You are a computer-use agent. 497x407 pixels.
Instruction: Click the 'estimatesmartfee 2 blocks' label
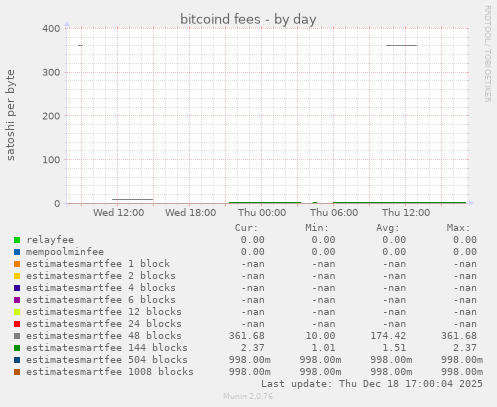(x=101, y=276)
